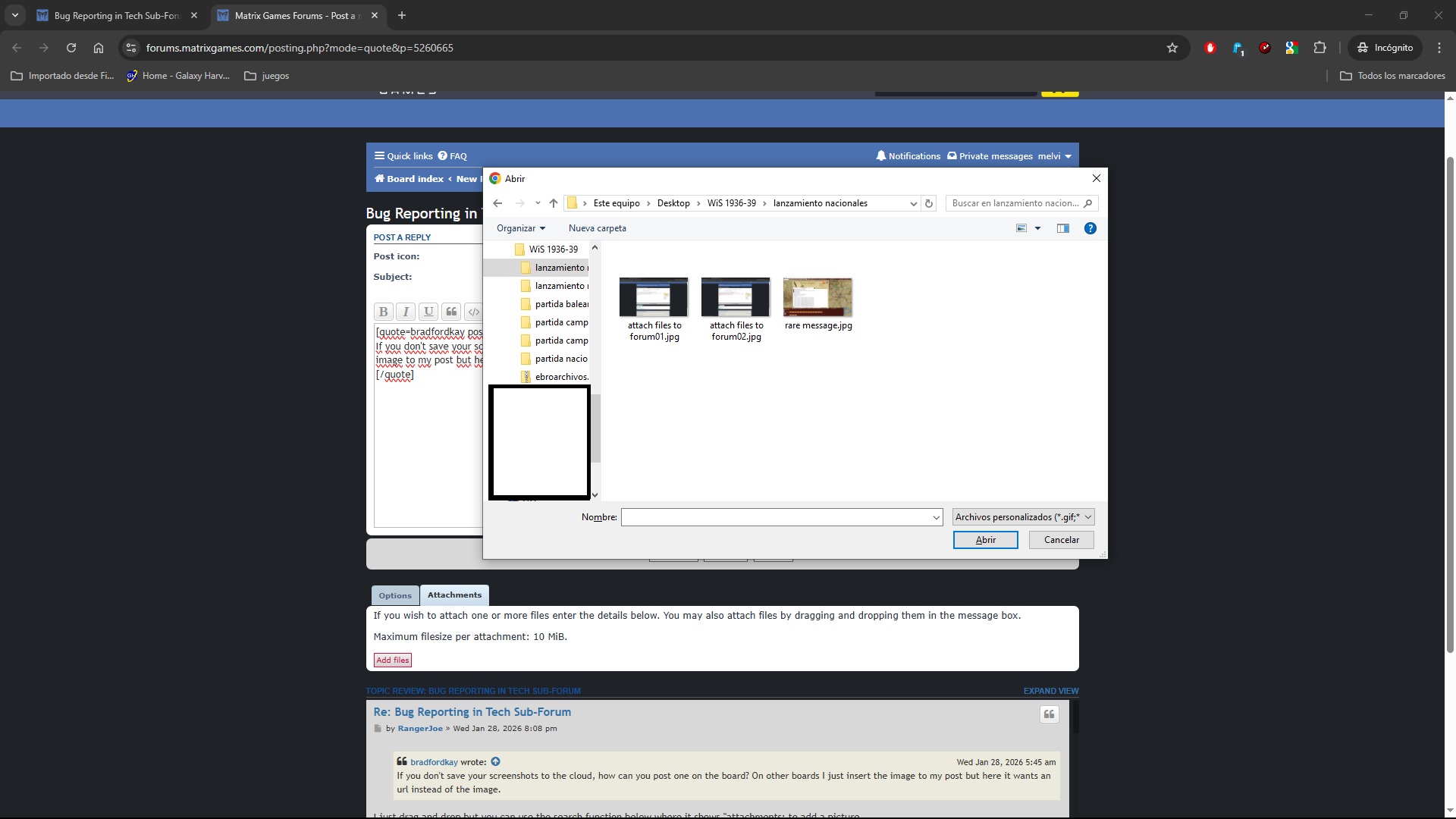Click the Abrir button
Image resolution: width=1456 pixels, height=819 pixels.
click(x=985, y=540)
